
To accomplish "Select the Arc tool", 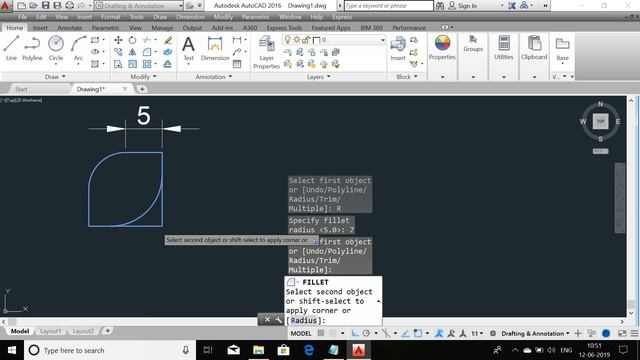I will [78, 48].
